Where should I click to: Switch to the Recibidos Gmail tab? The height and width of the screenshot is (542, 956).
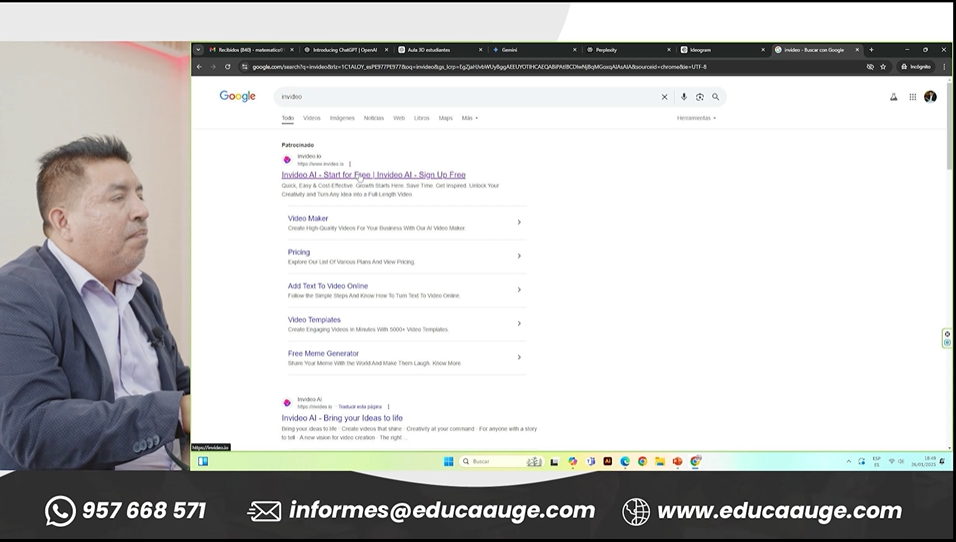[x=251, y=50]
